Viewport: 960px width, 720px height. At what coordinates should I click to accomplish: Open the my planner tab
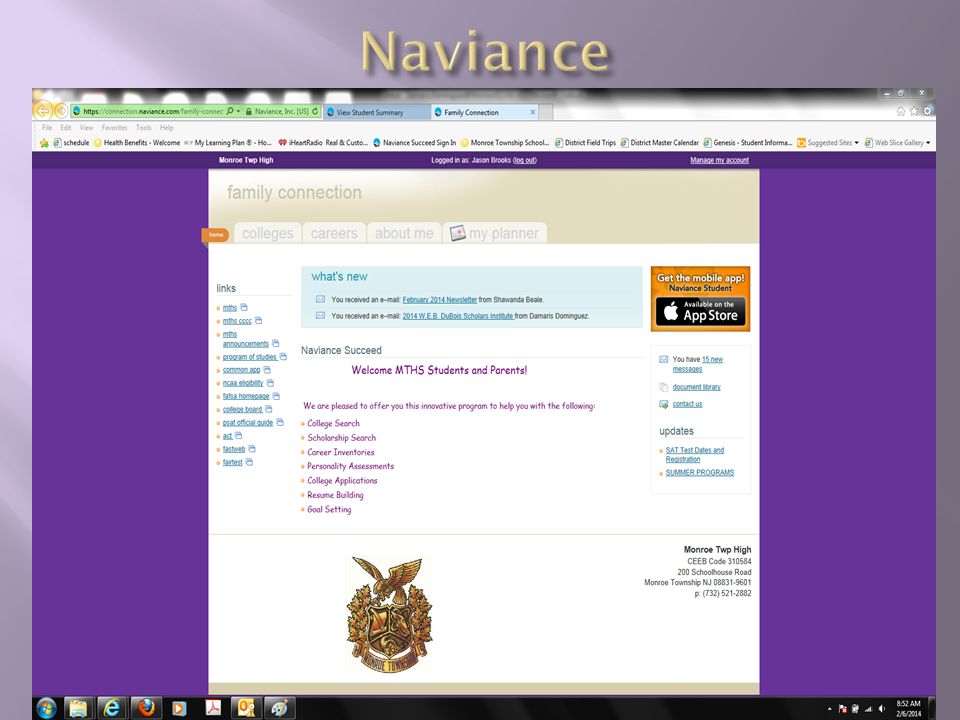click(495, 233)
